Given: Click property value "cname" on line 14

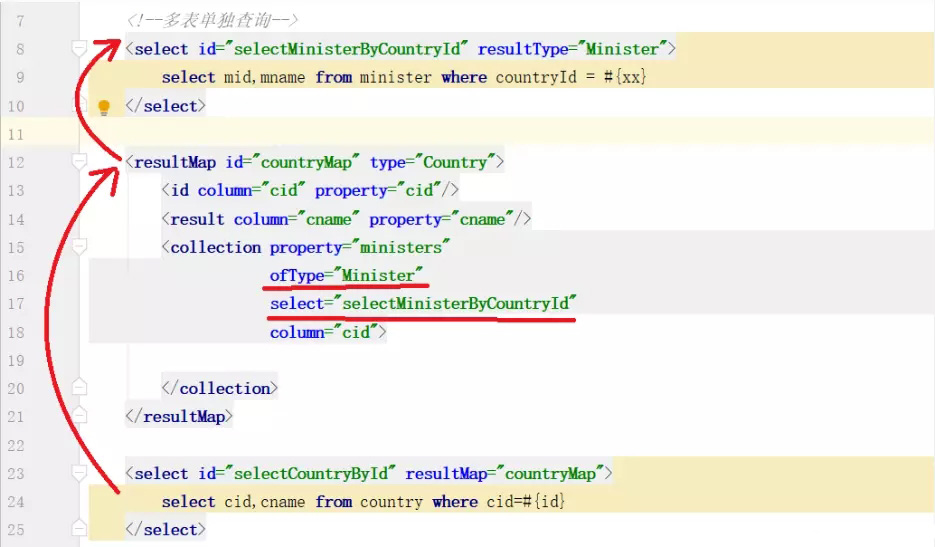Looking at the screenshot, I should tap(482, 219).
